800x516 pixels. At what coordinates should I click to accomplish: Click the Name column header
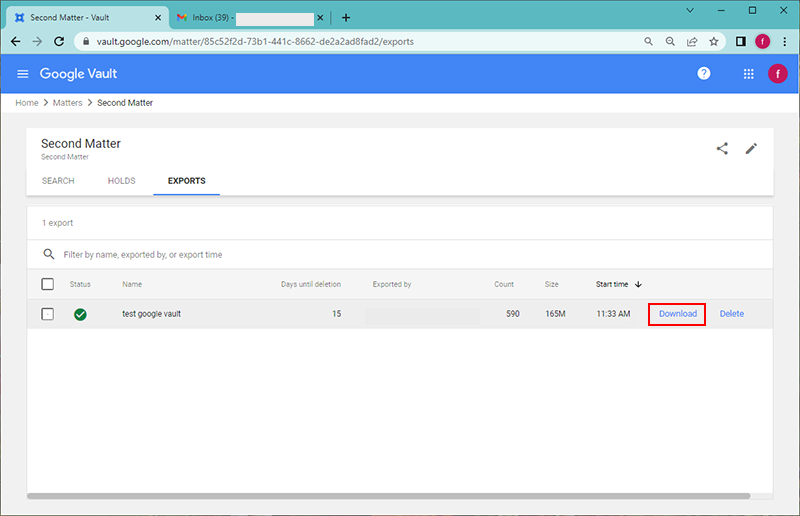pos(132,284)
